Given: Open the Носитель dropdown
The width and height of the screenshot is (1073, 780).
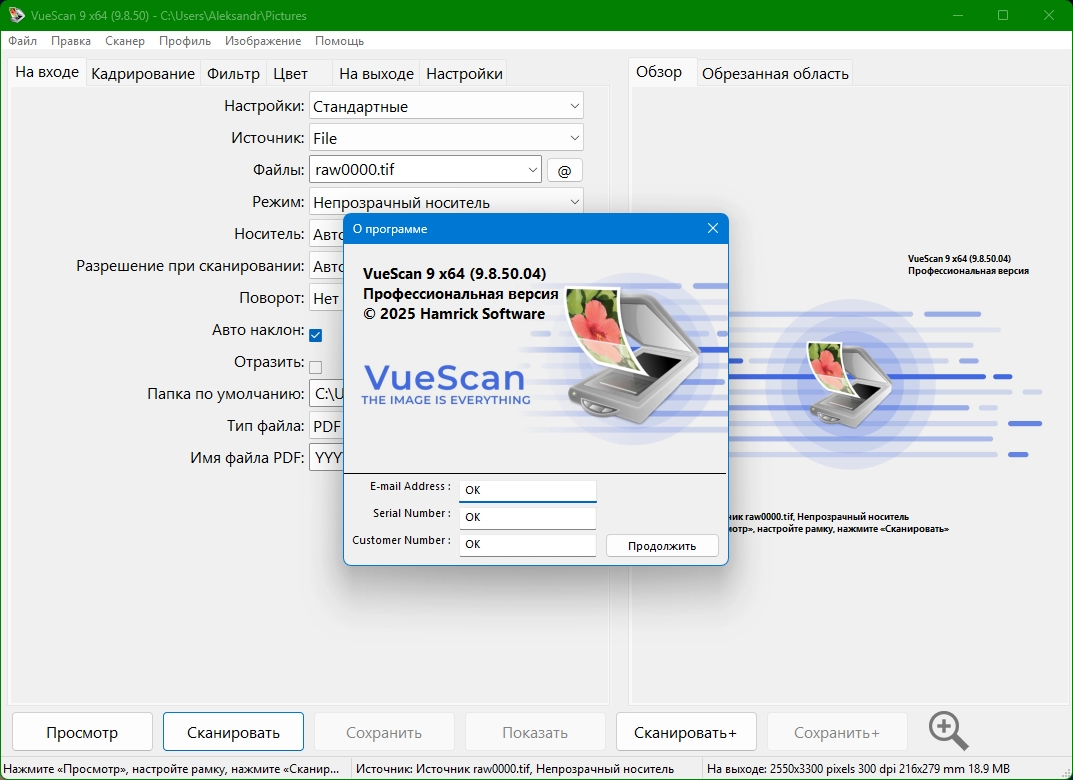Looking at the screenshot, I should pos(326,234).
